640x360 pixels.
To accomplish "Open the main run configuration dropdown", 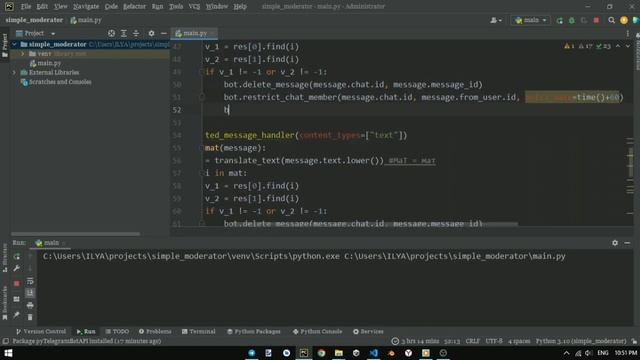I will 531,20.
